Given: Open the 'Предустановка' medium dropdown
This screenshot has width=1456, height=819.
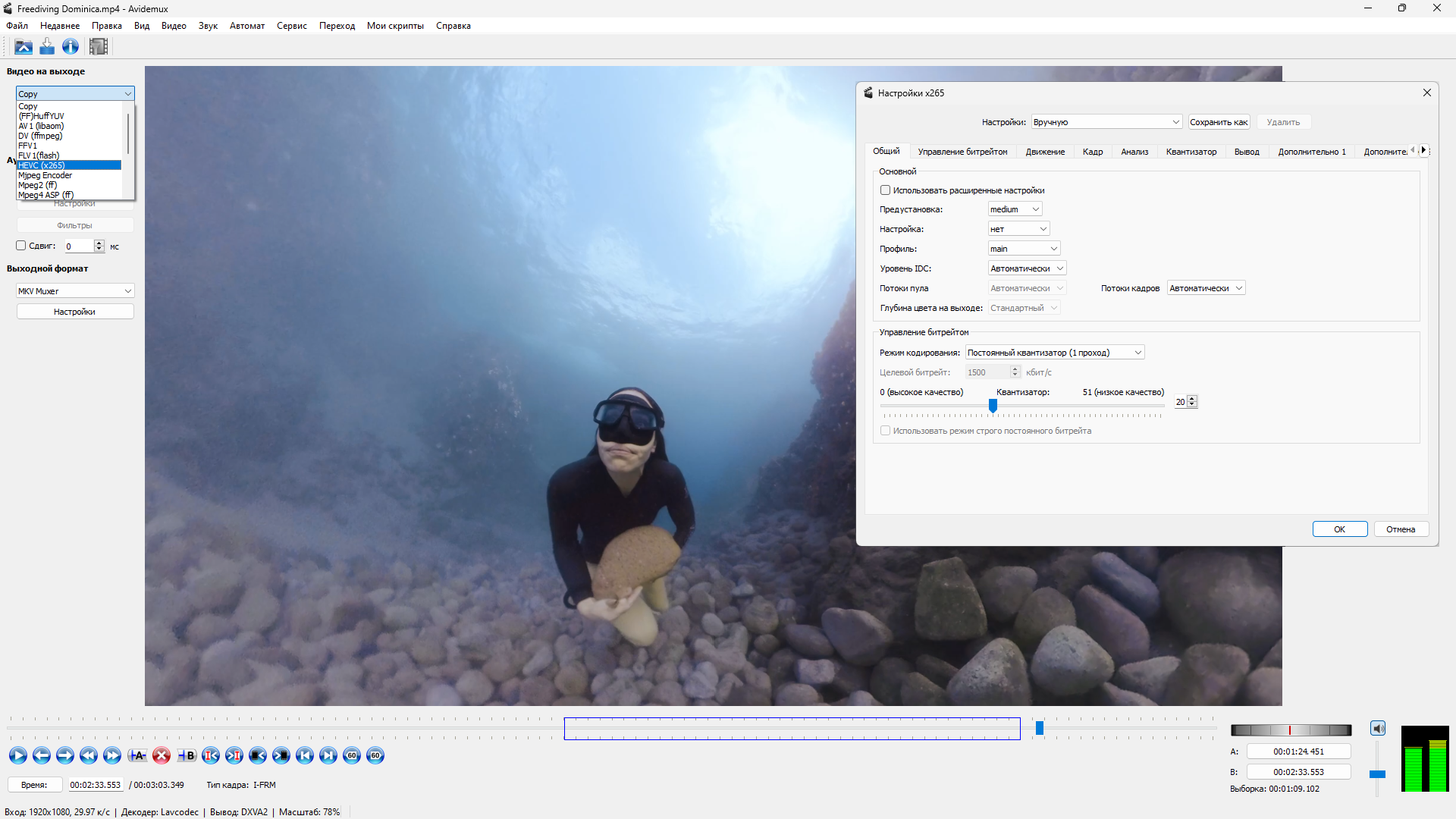Looking at the screenshot, I should click(1015, 209).
